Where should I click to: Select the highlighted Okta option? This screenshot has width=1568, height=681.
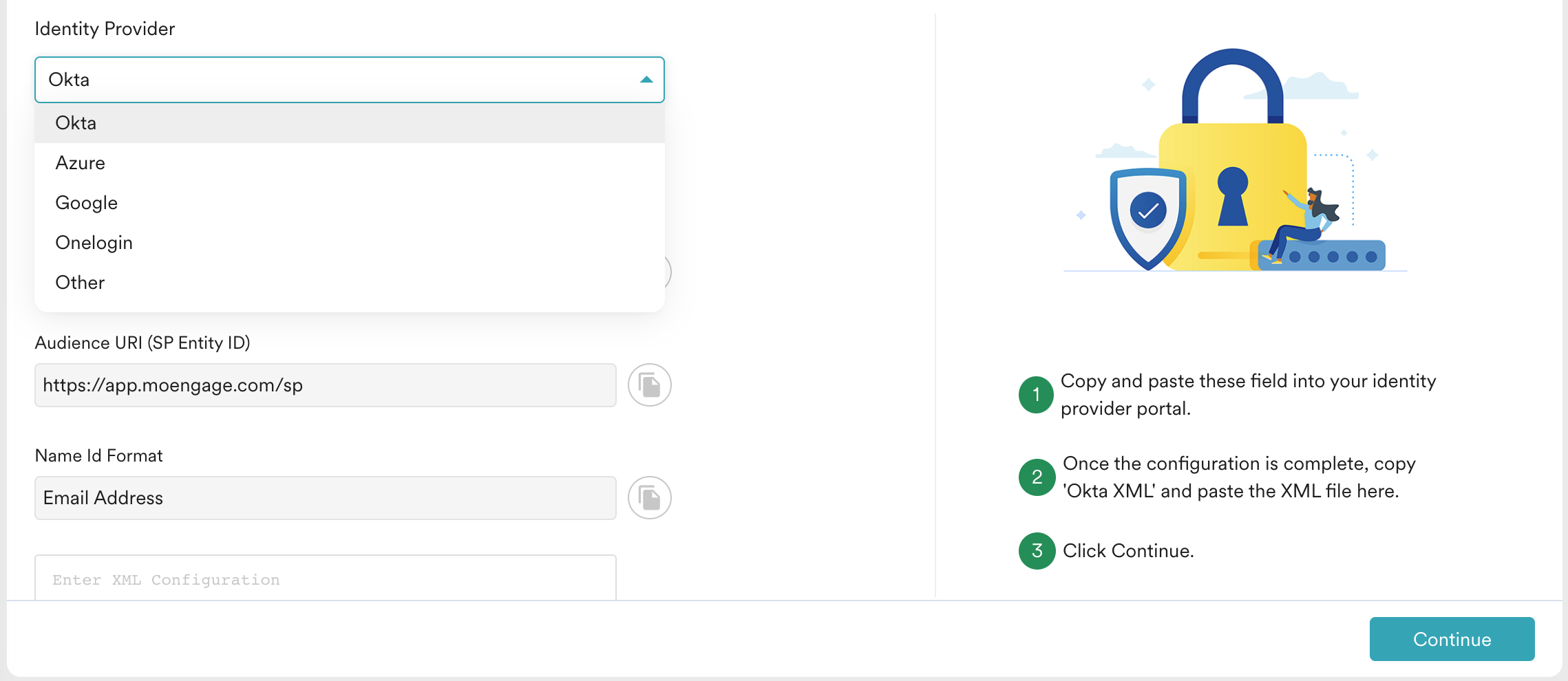pyautogui.click(x=76, y=122)
